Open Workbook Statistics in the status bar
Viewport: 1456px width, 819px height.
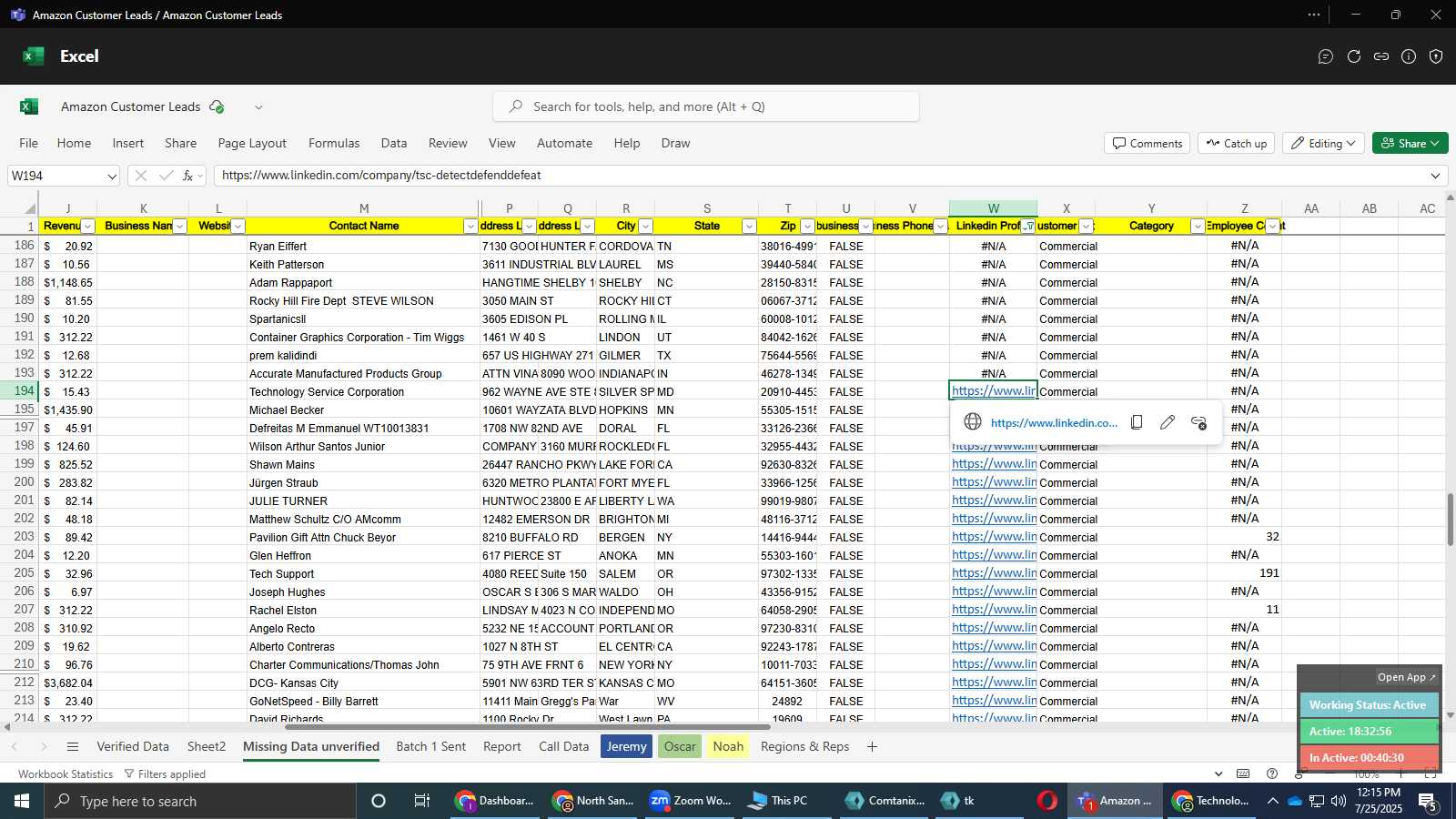[x=66, y=774]
